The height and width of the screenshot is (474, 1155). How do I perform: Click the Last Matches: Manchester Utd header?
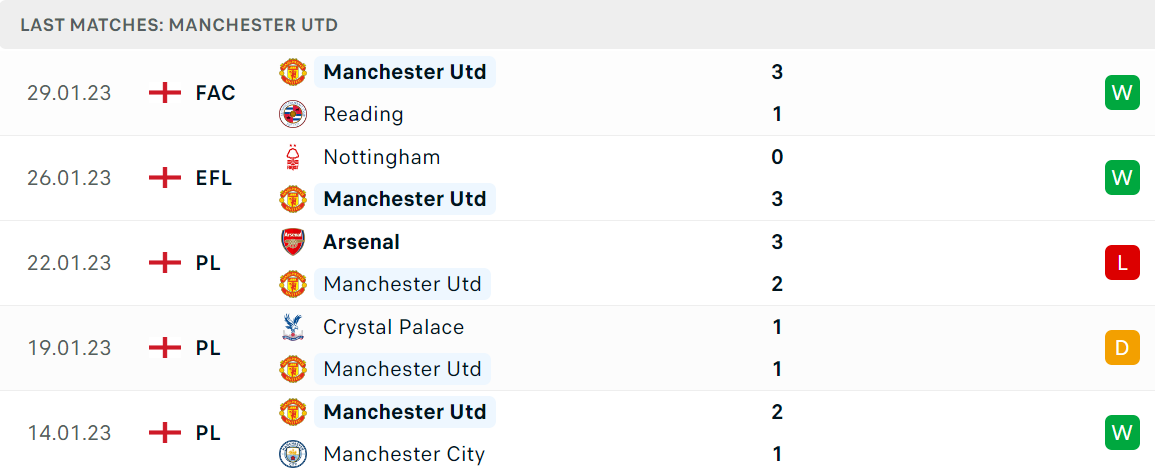[x=179, y=24]
